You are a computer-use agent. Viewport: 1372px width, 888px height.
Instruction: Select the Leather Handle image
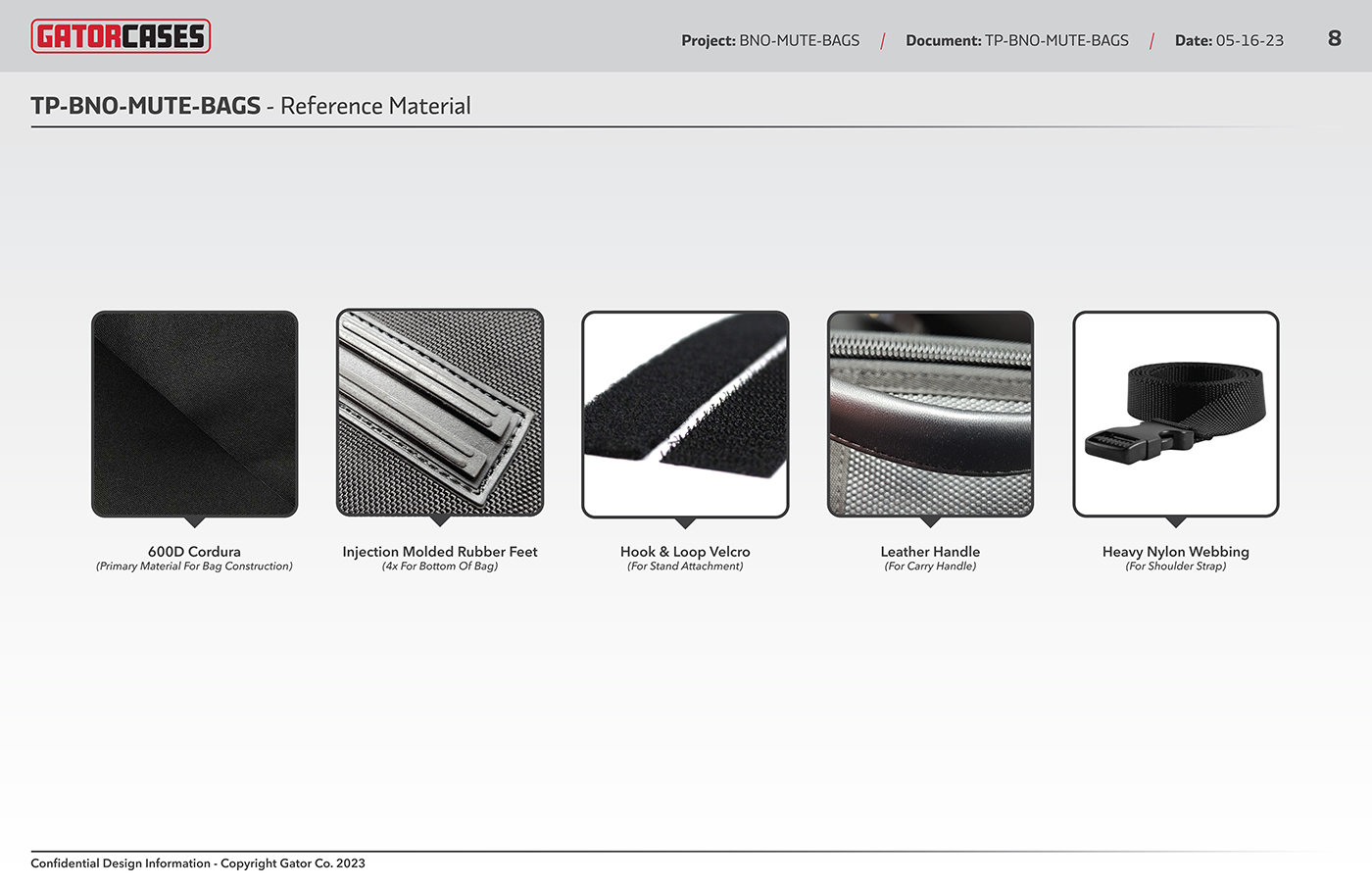click(x=930, y=414)
